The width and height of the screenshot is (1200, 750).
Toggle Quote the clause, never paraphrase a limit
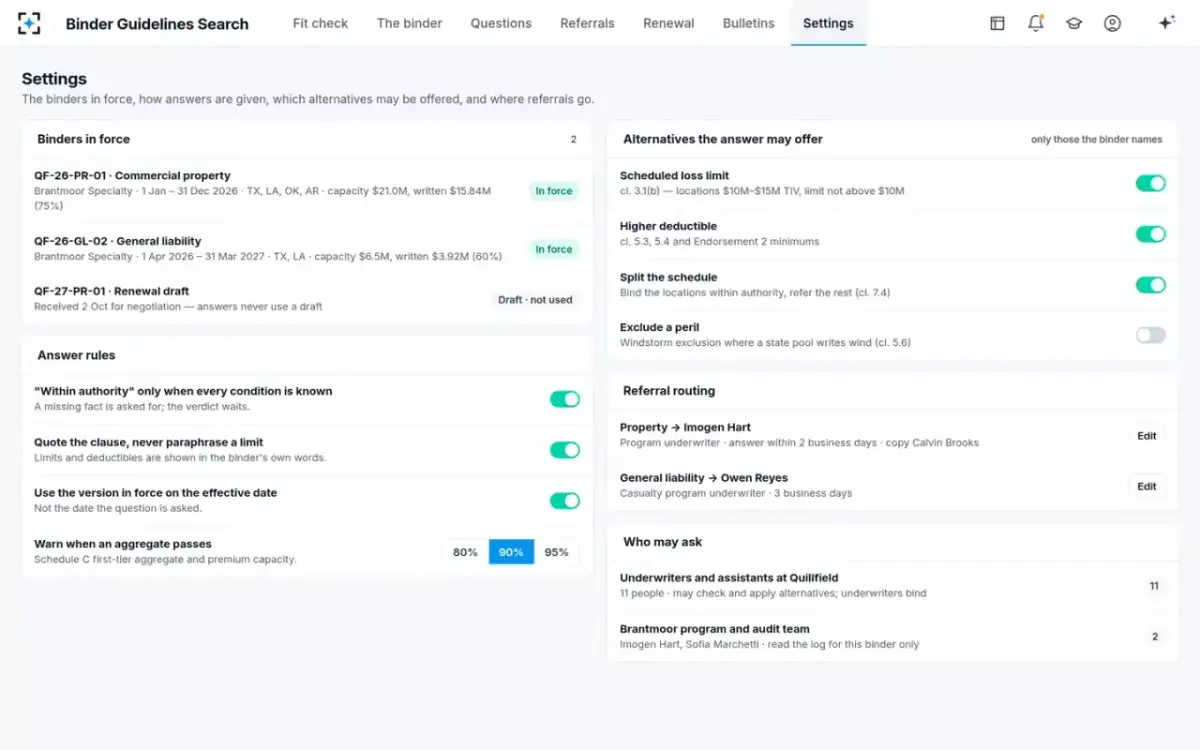point(565,450)
